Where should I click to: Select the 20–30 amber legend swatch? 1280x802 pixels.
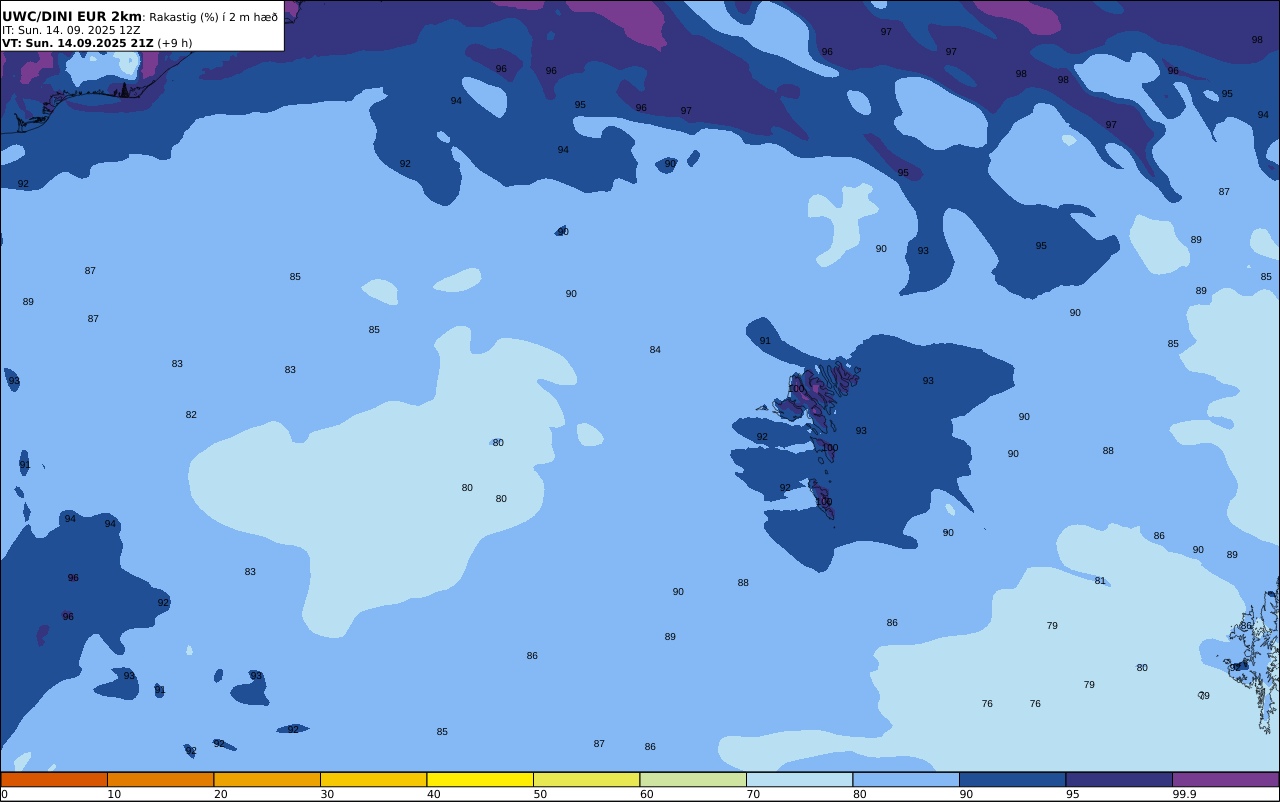[x=267, y=779]
